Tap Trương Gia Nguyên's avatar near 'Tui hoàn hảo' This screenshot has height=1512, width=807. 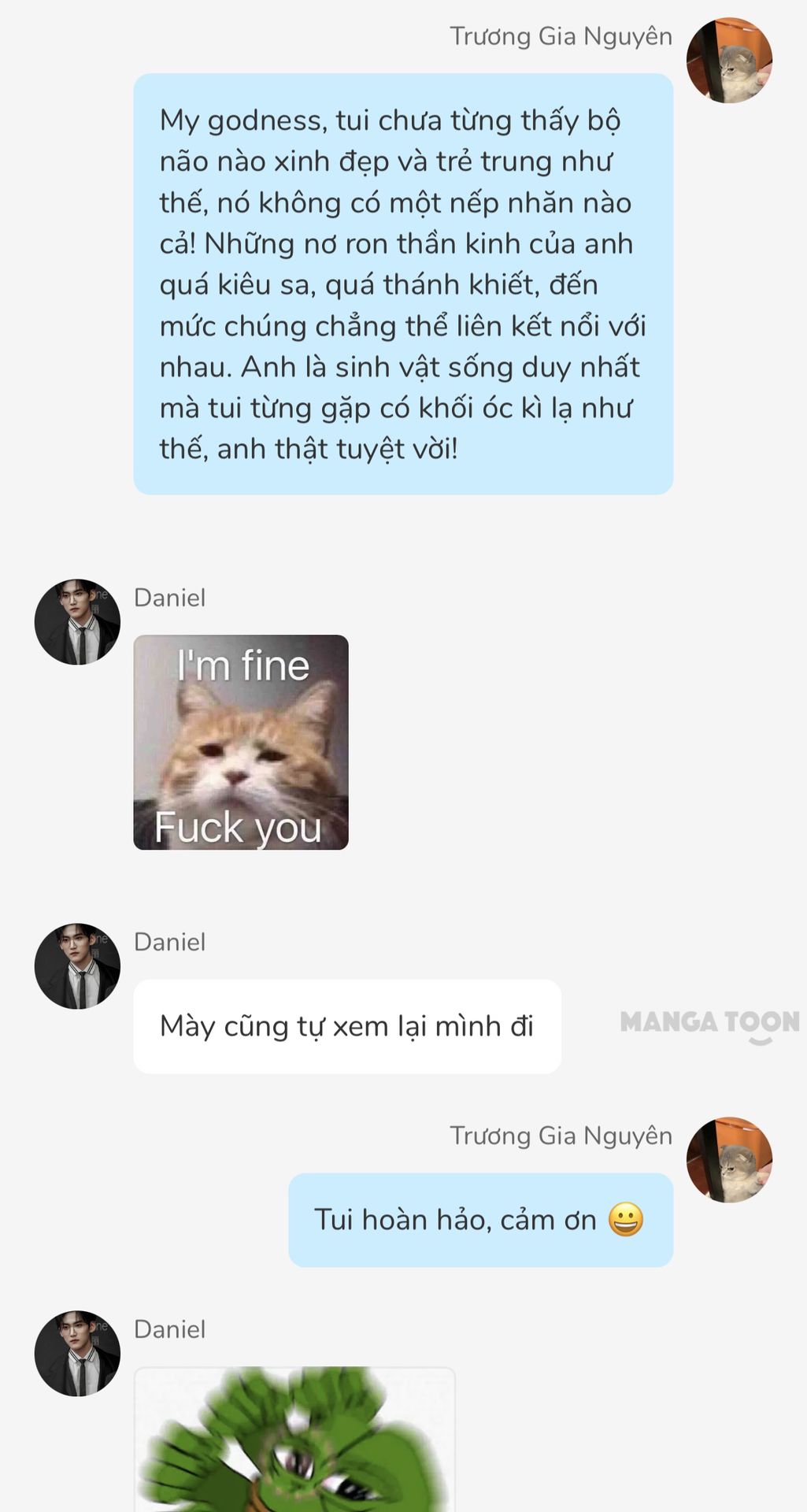click(729, 1160)
